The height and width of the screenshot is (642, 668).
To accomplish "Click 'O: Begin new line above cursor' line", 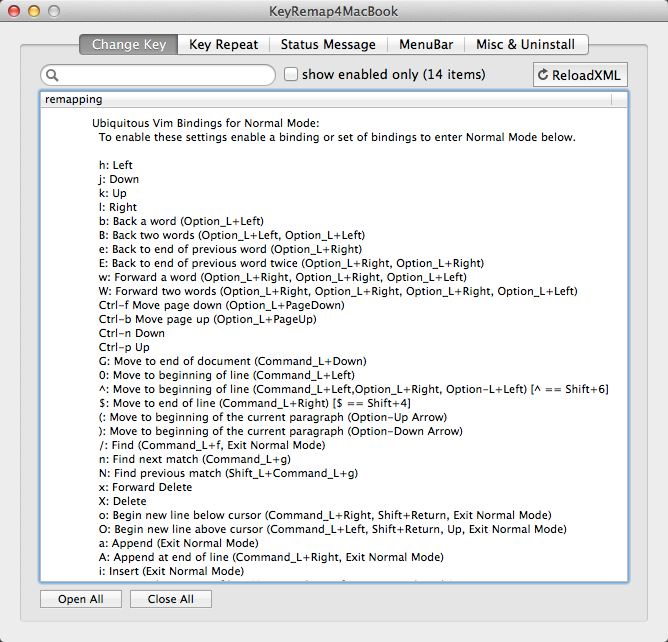I will [333, 530].
